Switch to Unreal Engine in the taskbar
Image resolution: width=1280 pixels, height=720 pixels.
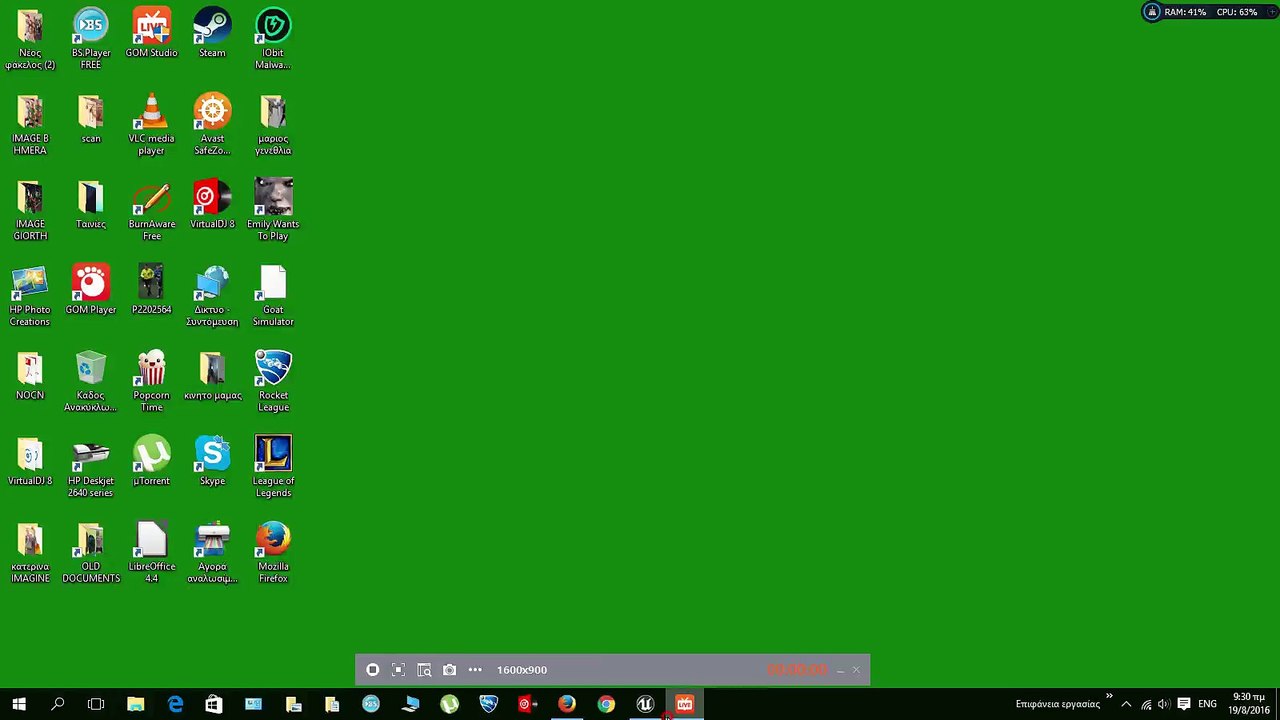[x=645, y=704]
